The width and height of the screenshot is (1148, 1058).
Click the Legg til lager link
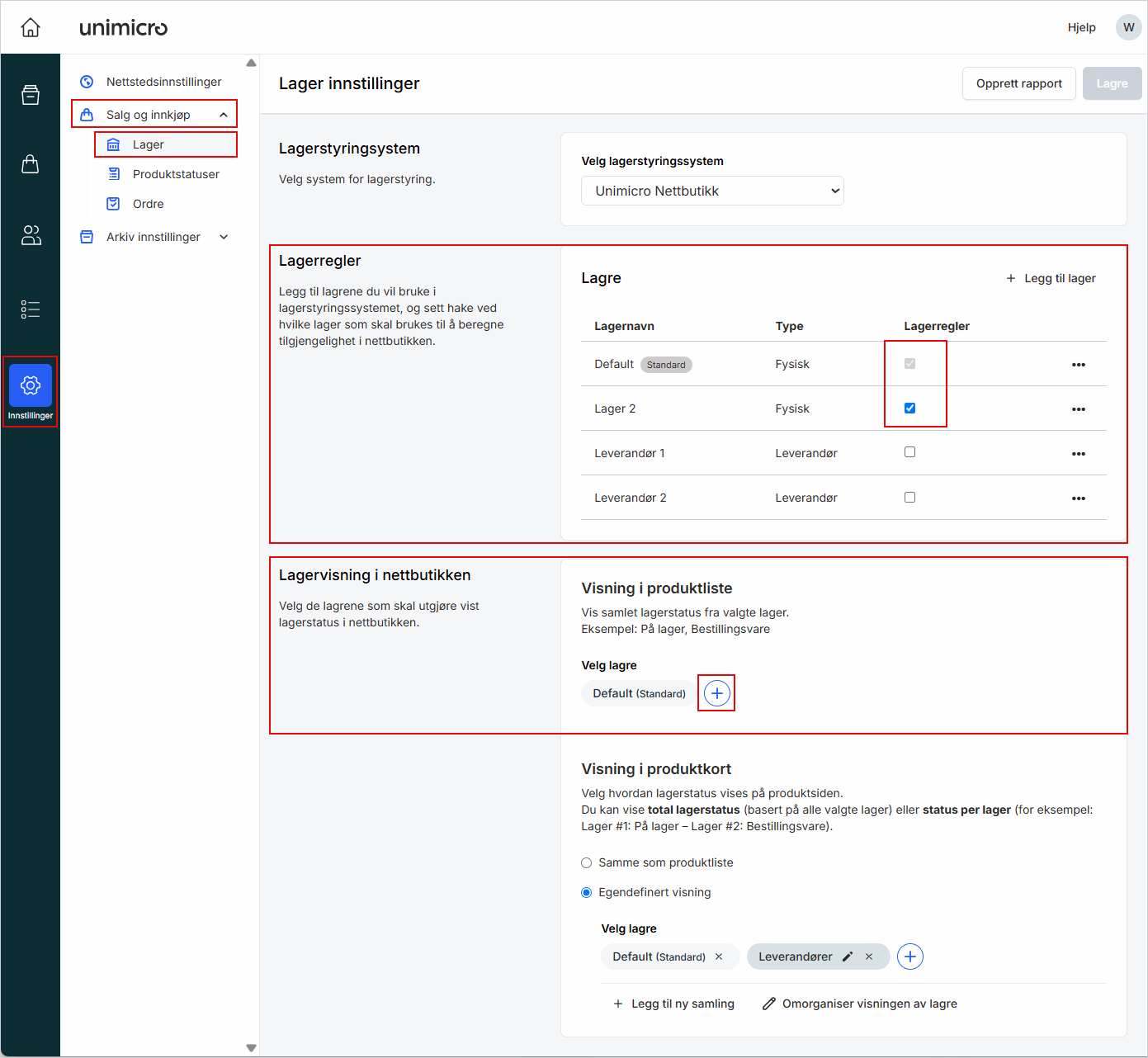1051,278
